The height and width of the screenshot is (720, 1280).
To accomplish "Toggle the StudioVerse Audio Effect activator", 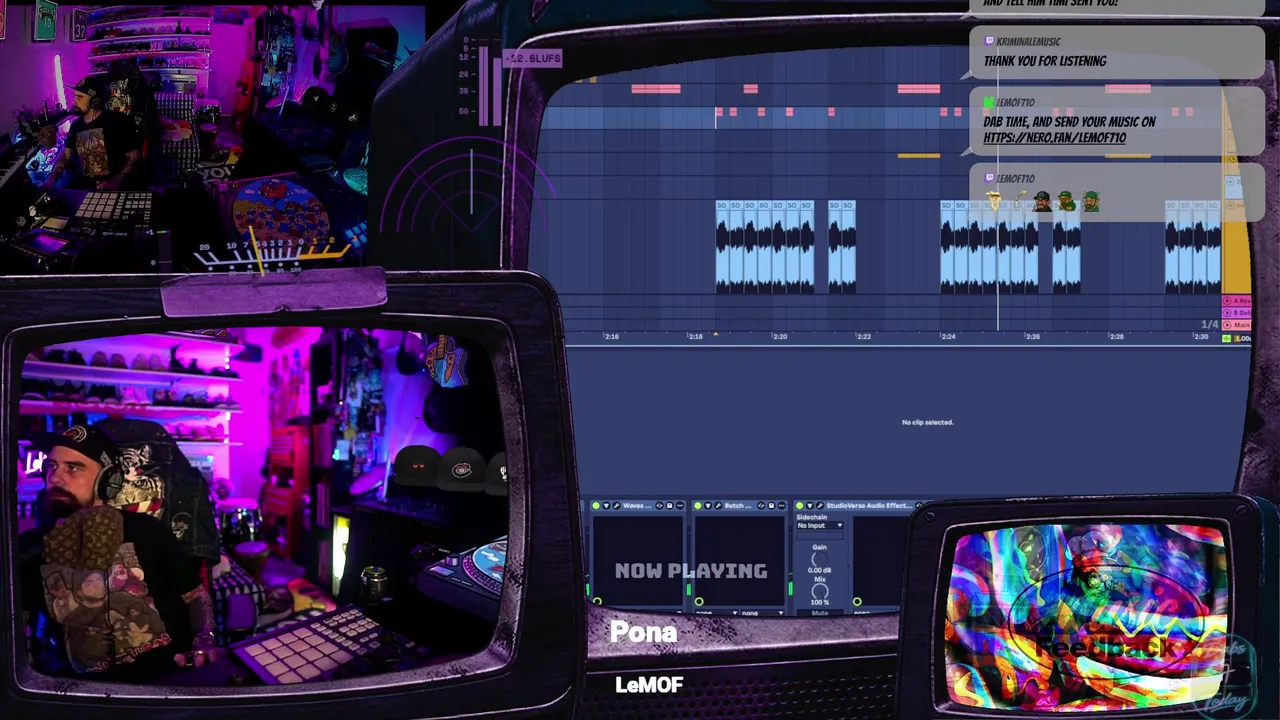I will [799, 506].
